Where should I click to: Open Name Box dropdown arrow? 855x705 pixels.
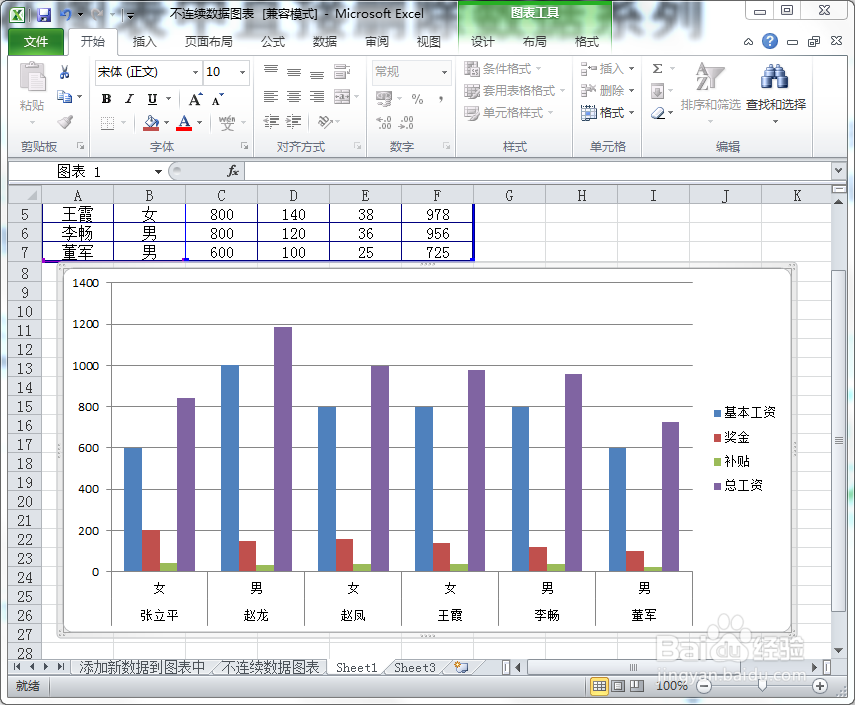tap(158, 172)
